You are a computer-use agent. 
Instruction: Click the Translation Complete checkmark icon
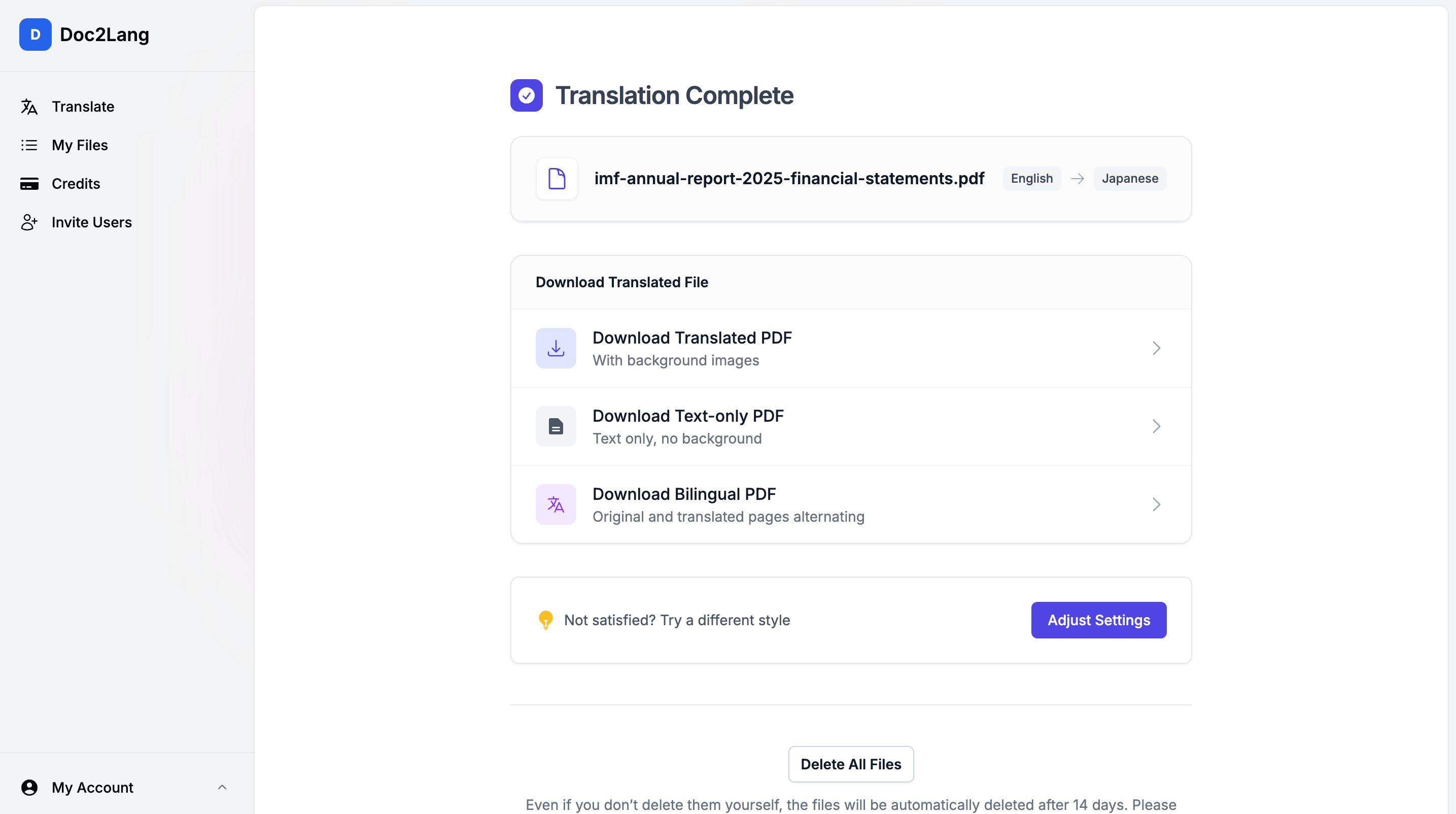pyautogui.click(x=526, y=95)
